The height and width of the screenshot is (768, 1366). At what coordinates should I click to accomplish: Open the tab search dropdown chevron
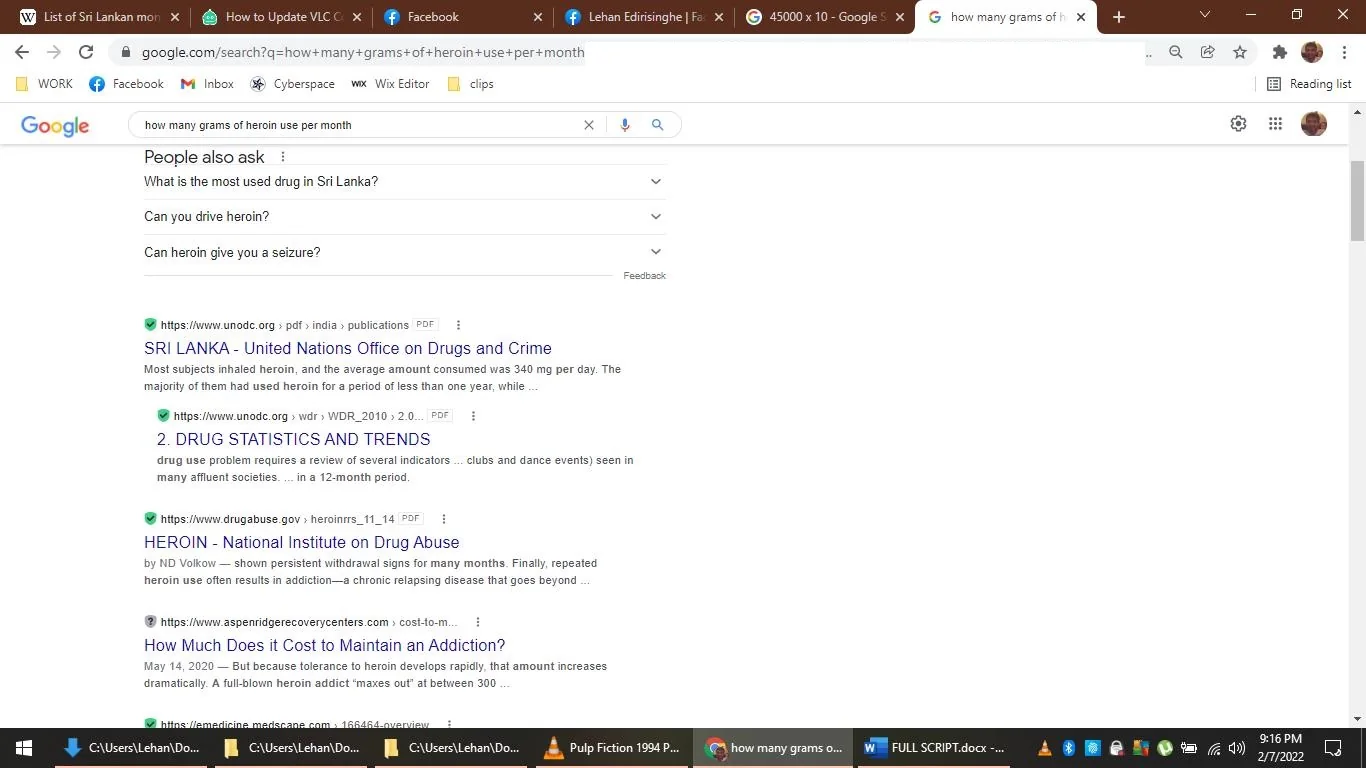click(x=1205, y=15)
